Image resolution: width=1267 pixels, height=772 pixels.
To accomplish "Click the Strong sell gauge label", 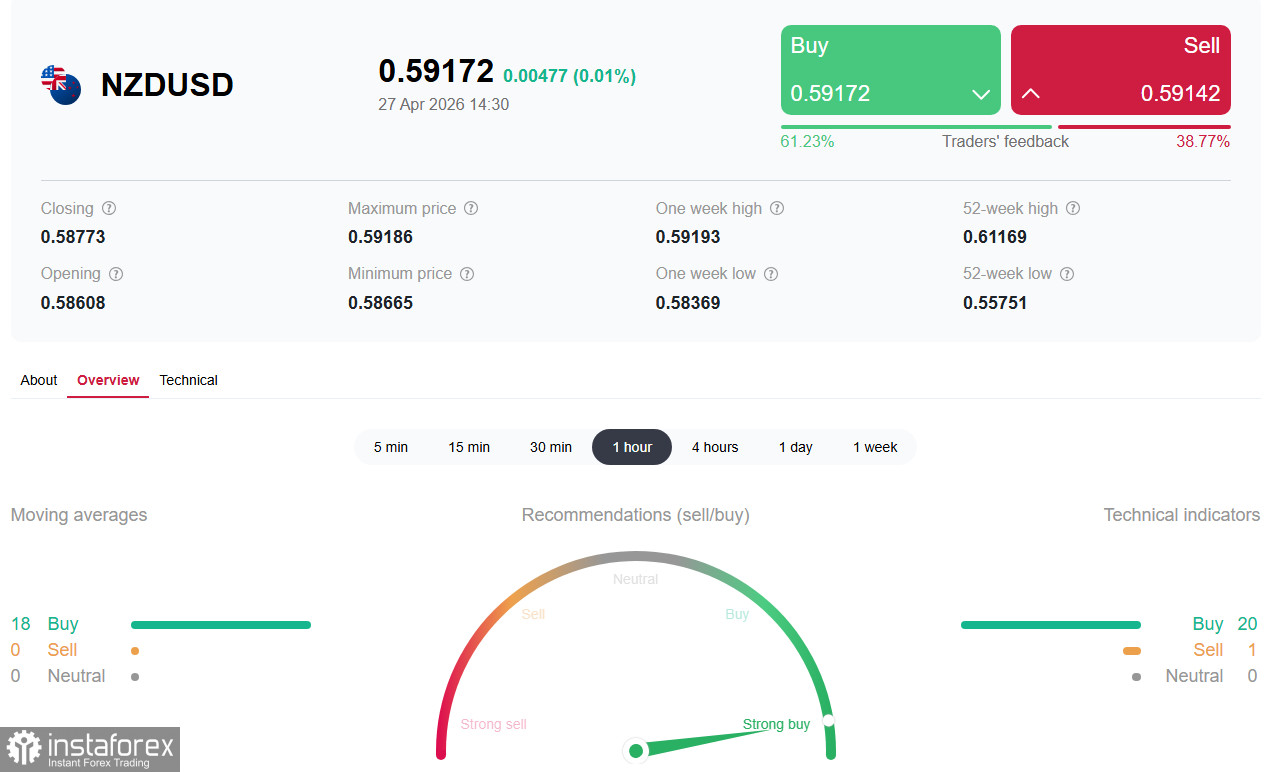I will click(493, 724).
